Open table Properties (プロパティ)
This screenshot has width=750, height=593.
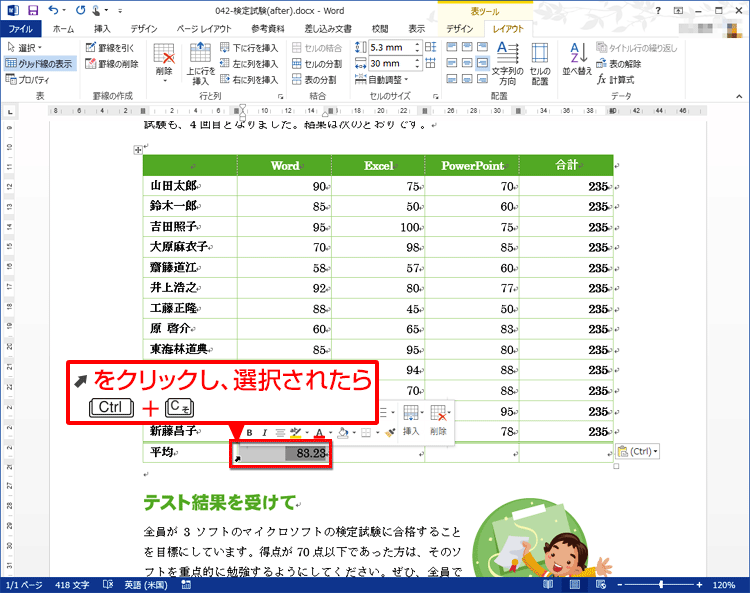click(x=28, y=79)
